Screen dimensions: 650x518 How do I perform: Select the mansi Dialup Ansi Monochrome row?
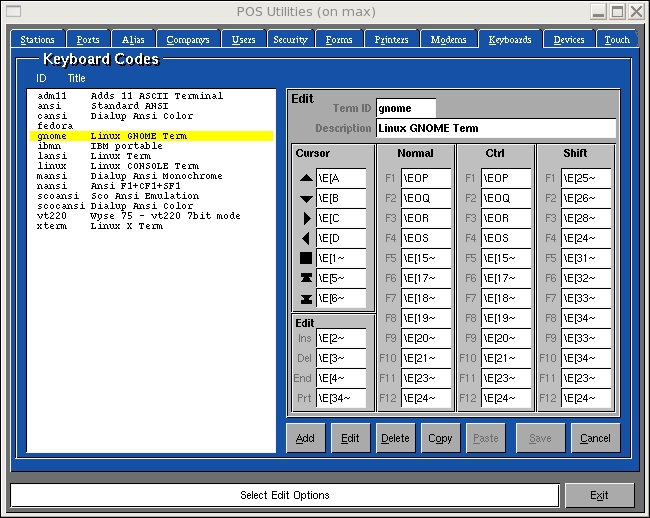pyautogui.click(x=151, y=176)
